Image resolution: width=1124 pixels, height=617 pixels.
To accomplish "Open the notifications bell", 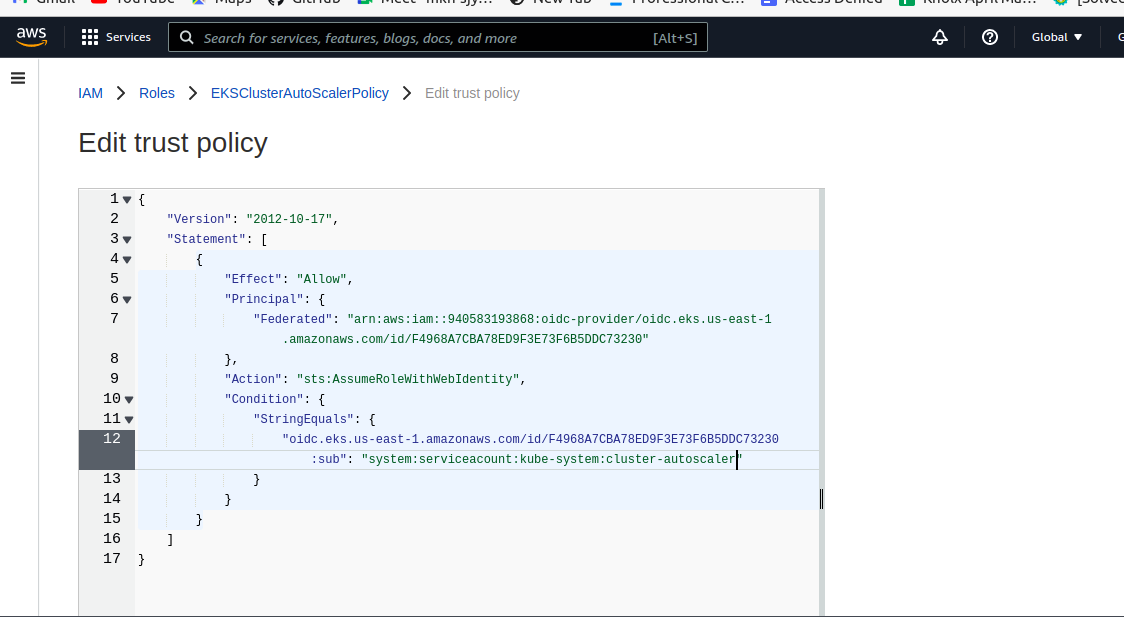I will (940, 37).
